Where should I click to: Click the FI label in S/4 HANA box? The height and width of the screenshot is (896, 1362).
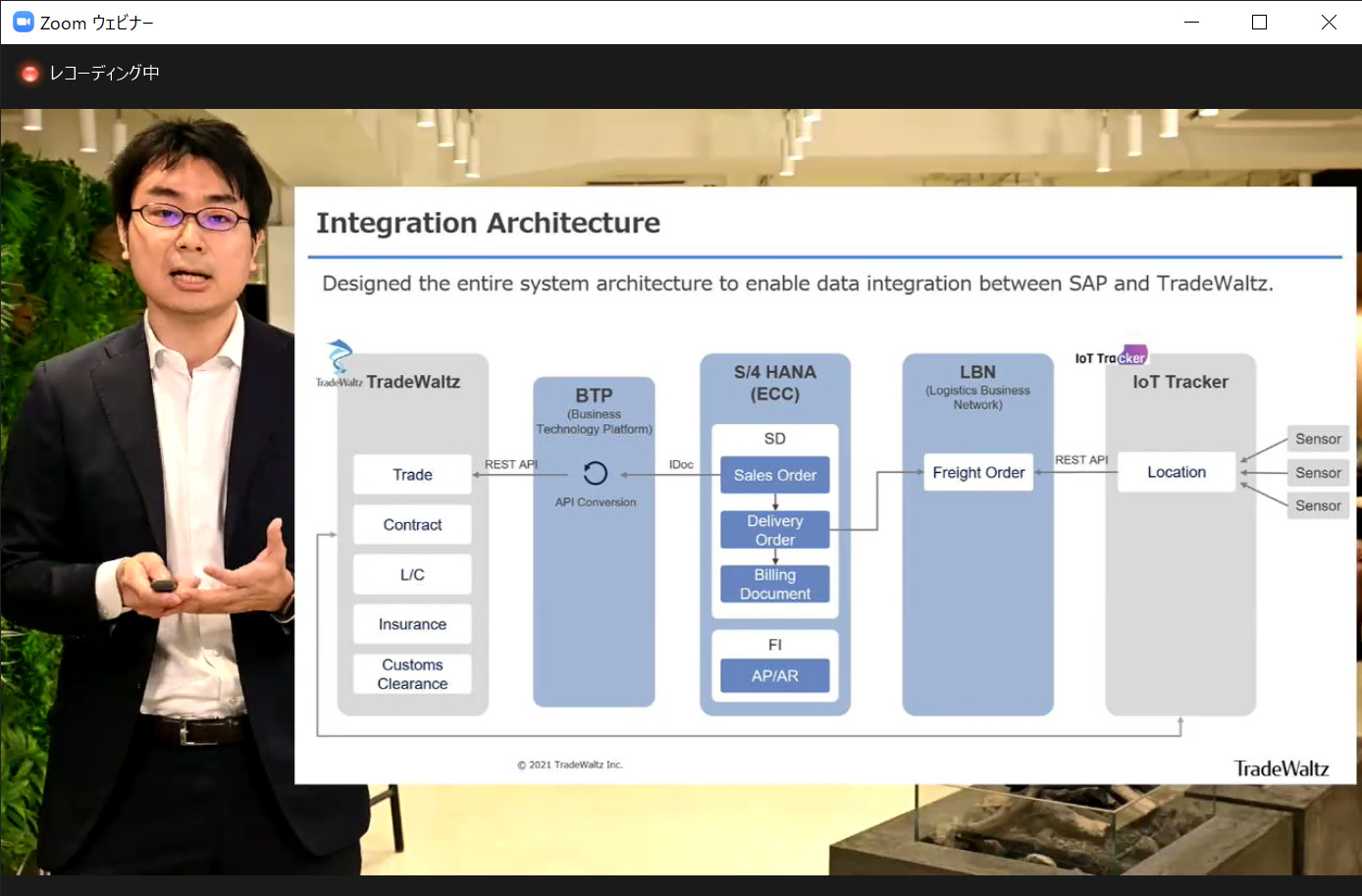click(775, 645)
